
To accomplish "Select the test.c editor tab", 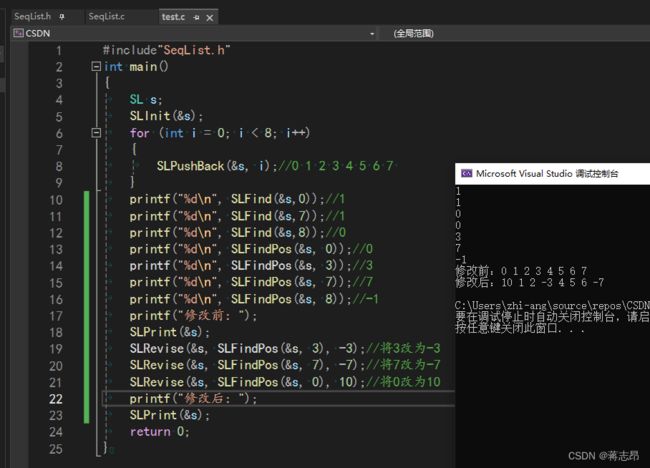I will click(x=173, y=17).
